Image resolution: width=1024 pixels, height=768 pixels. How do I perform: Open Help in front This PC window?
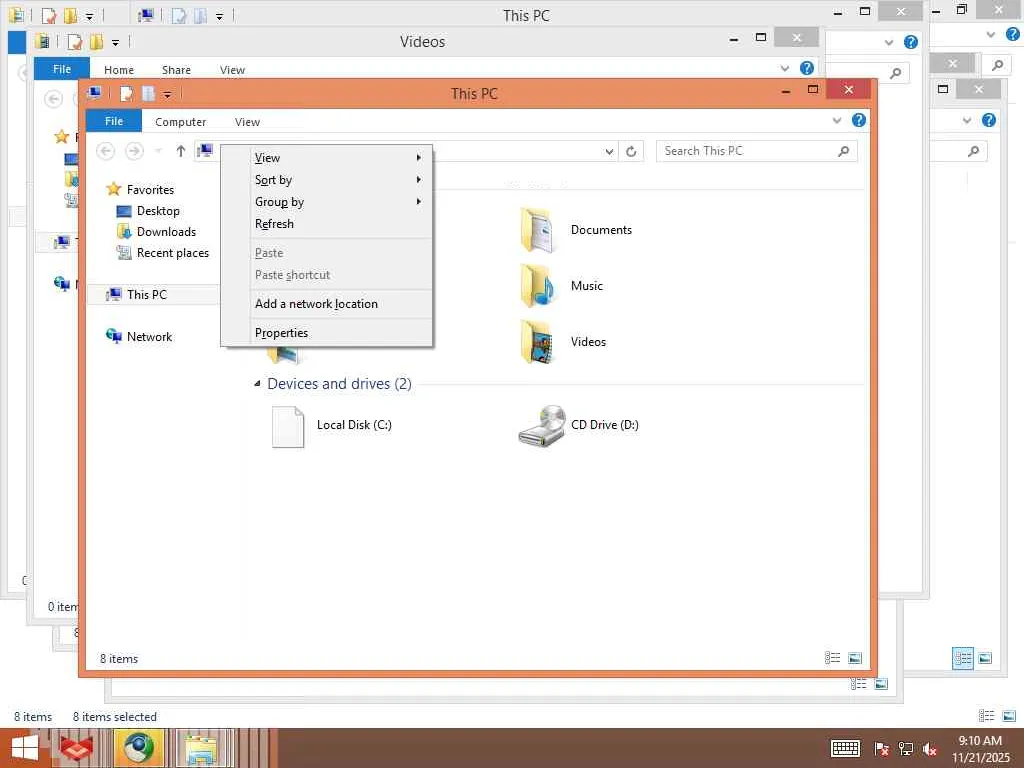point(859,120)
